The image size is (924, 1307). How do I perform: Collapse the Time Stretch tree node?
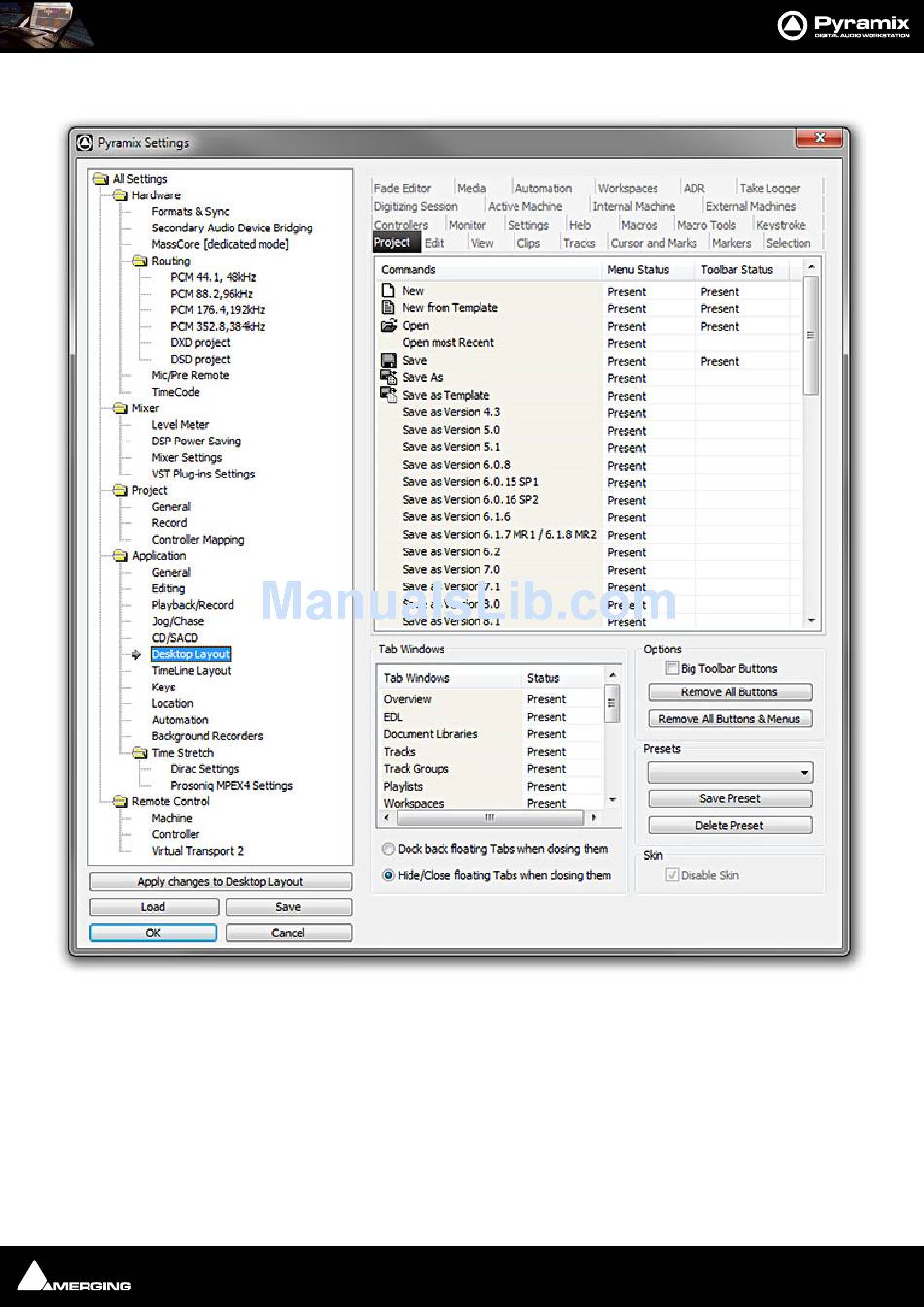(x=140, y=753)
